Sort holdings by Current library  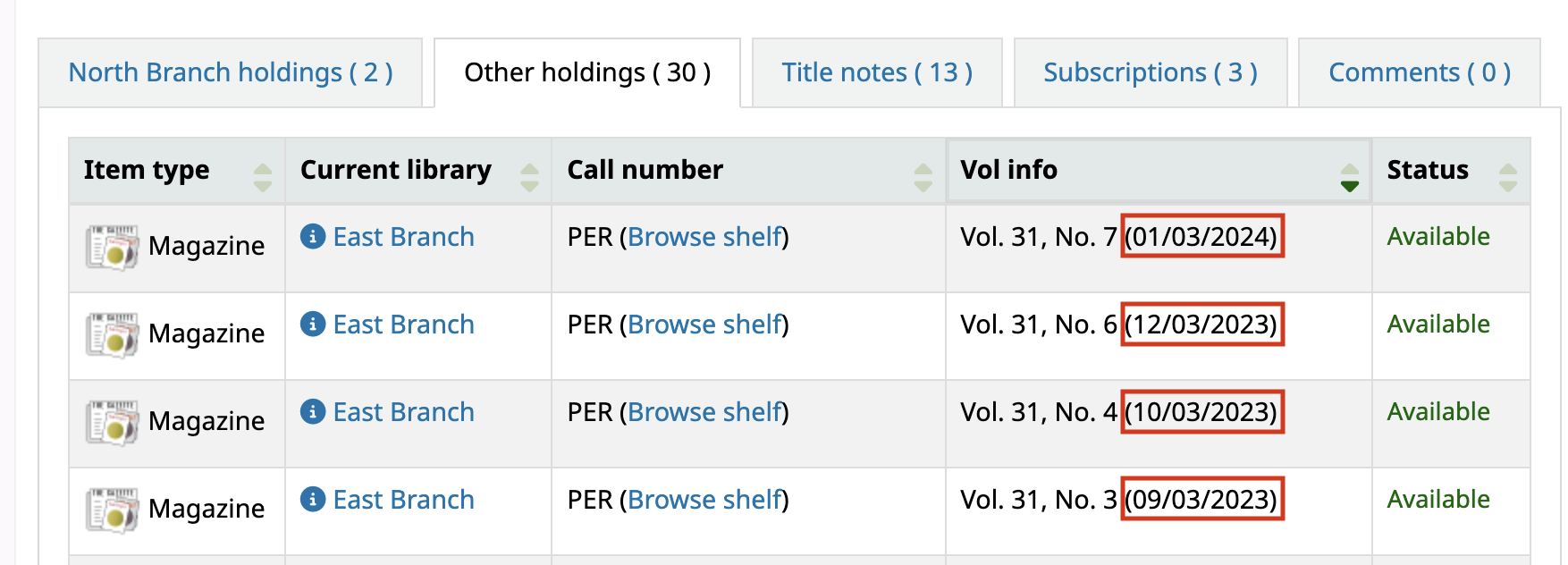(529, 177)
